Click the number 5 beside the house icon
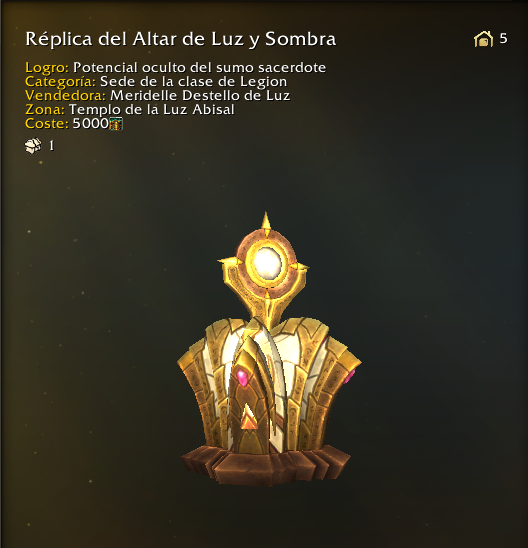The height and width of the screenshot is (548, 528). pos(503,38)
